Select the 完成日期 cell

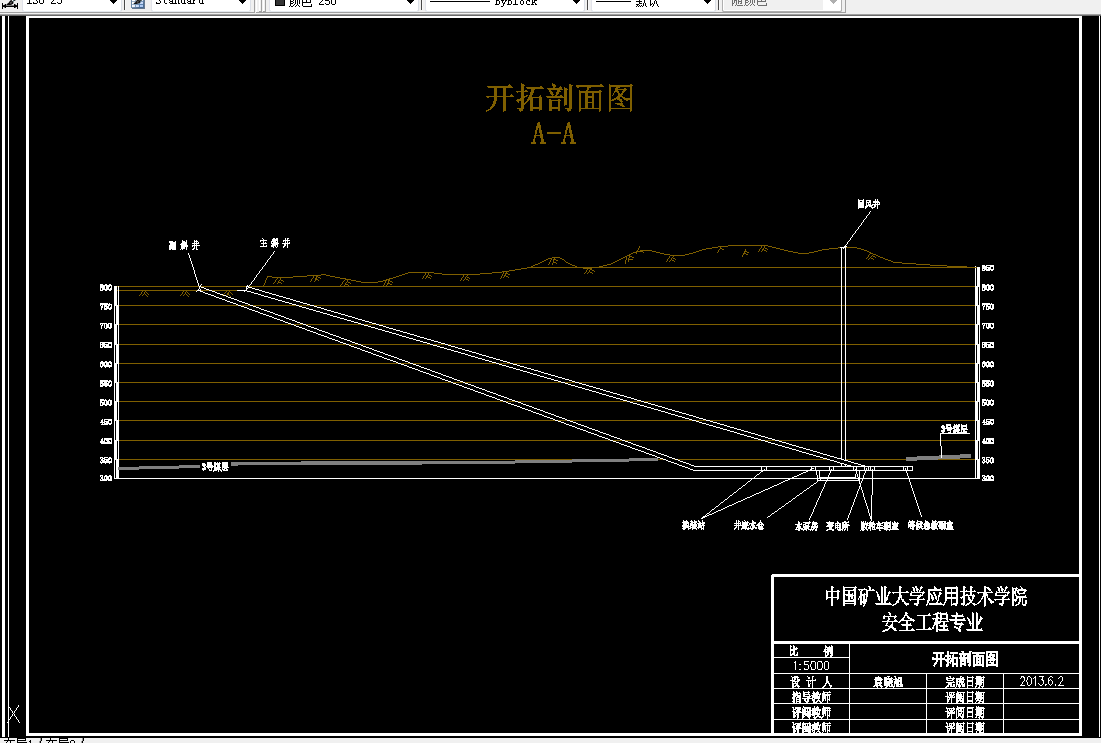[x=965, y=682]
